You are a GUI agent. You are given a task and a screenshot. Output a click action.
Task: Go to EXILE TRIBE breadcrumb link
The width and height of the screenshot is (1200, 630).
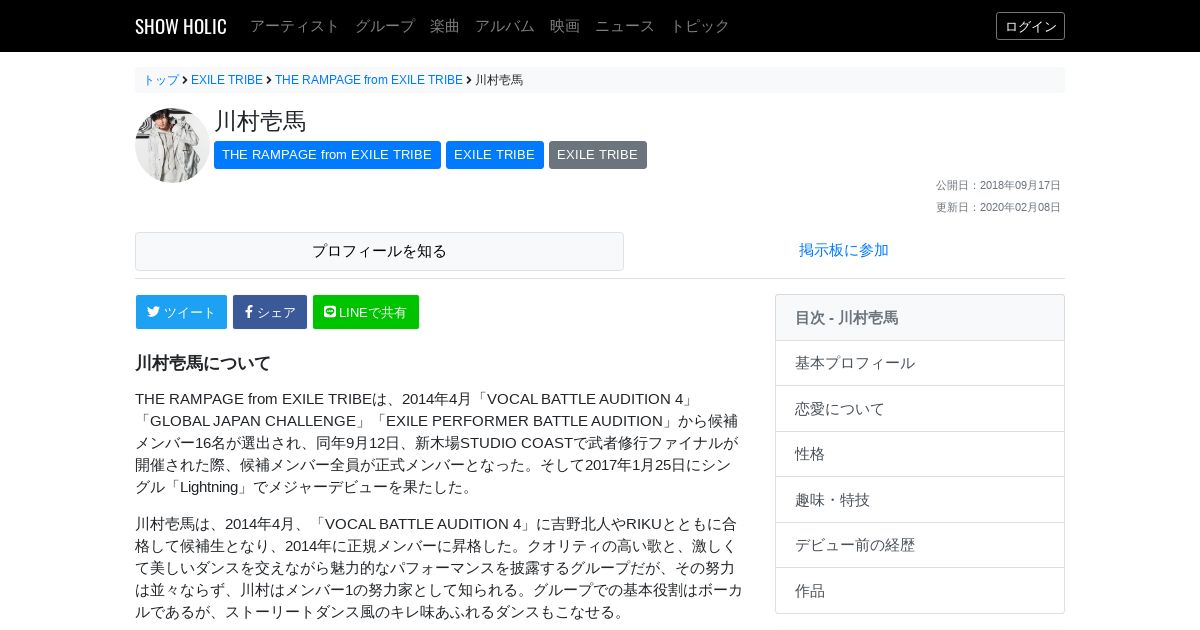click(227, 80)
